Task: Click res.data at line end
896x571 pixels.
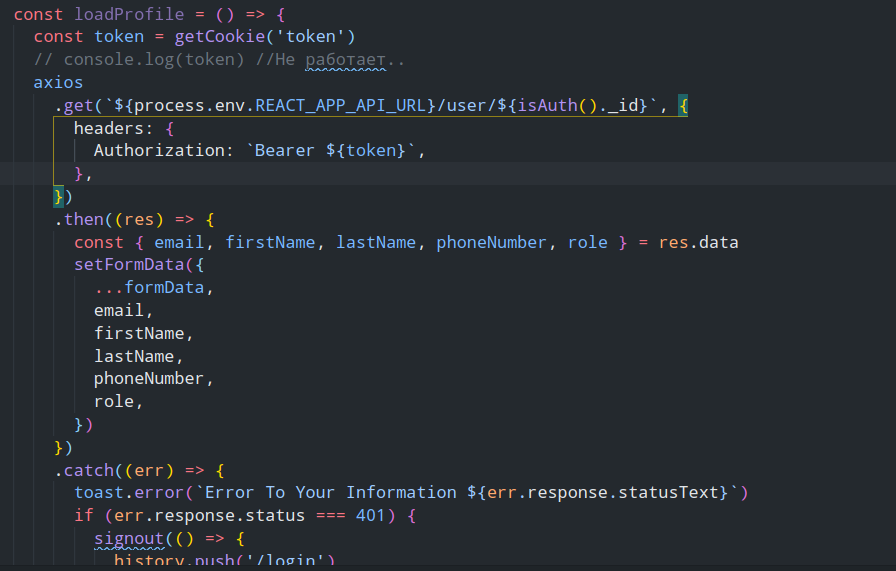Action: 698,242
